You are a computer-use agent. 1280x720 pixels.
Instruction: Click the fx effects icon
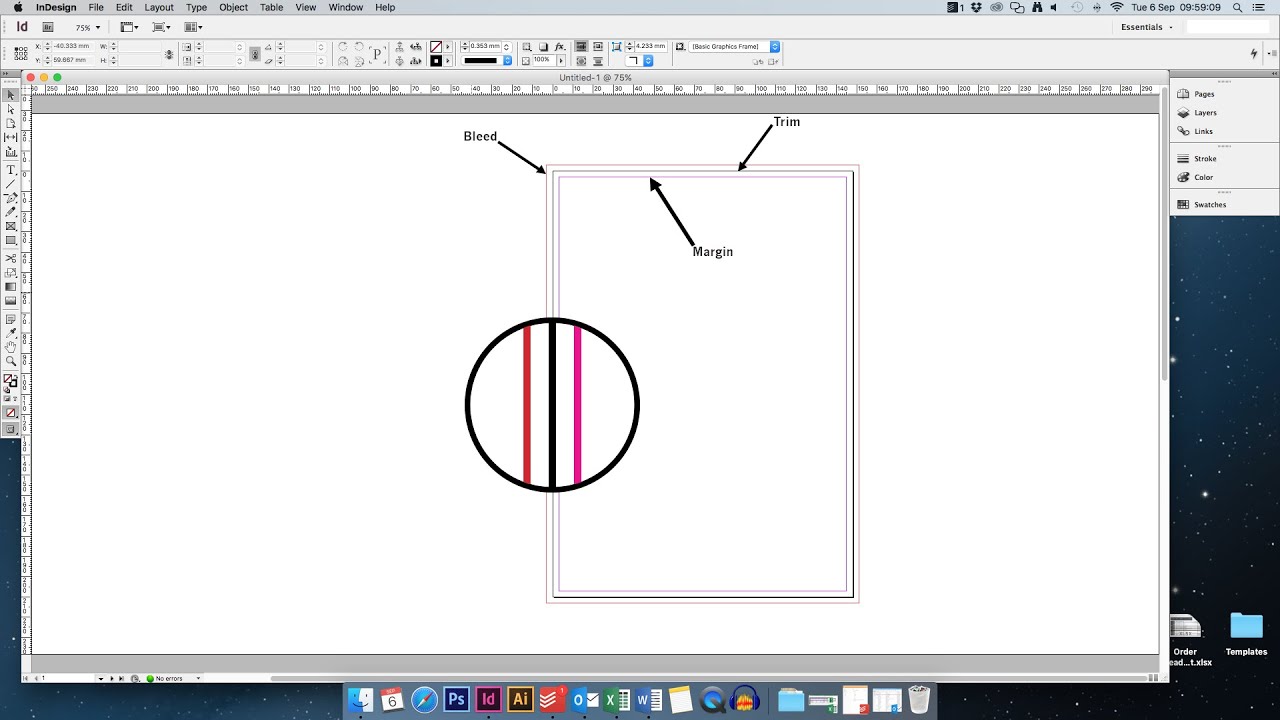560,47
